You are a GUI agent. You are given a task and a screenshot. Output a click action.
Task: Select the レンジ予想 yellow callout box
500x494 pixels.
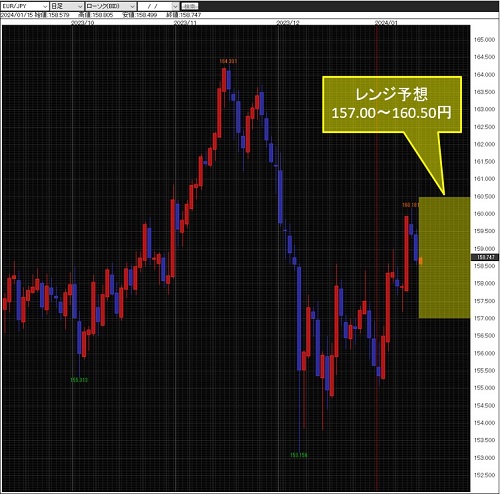pos(392,105)
